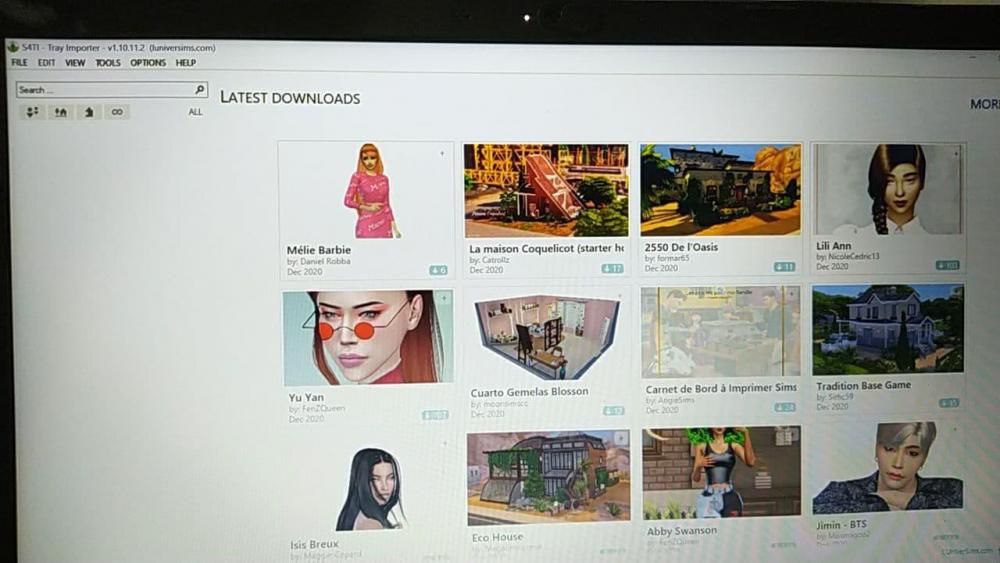Click the plus icon on Lili Ann card

pyautogui.click(x=955, y=153)
